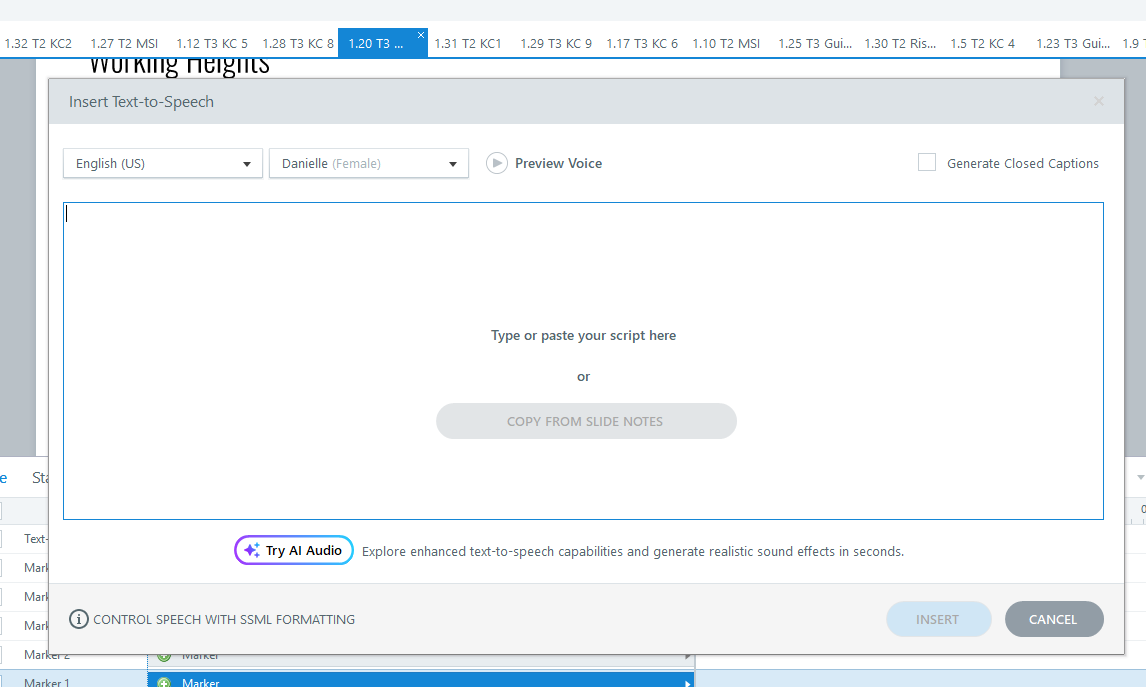1146x687 pixels.
Task: Switch to the 1.28 T3 KC 8 tab
Action: pyautogui.click(x=298, y=44)
